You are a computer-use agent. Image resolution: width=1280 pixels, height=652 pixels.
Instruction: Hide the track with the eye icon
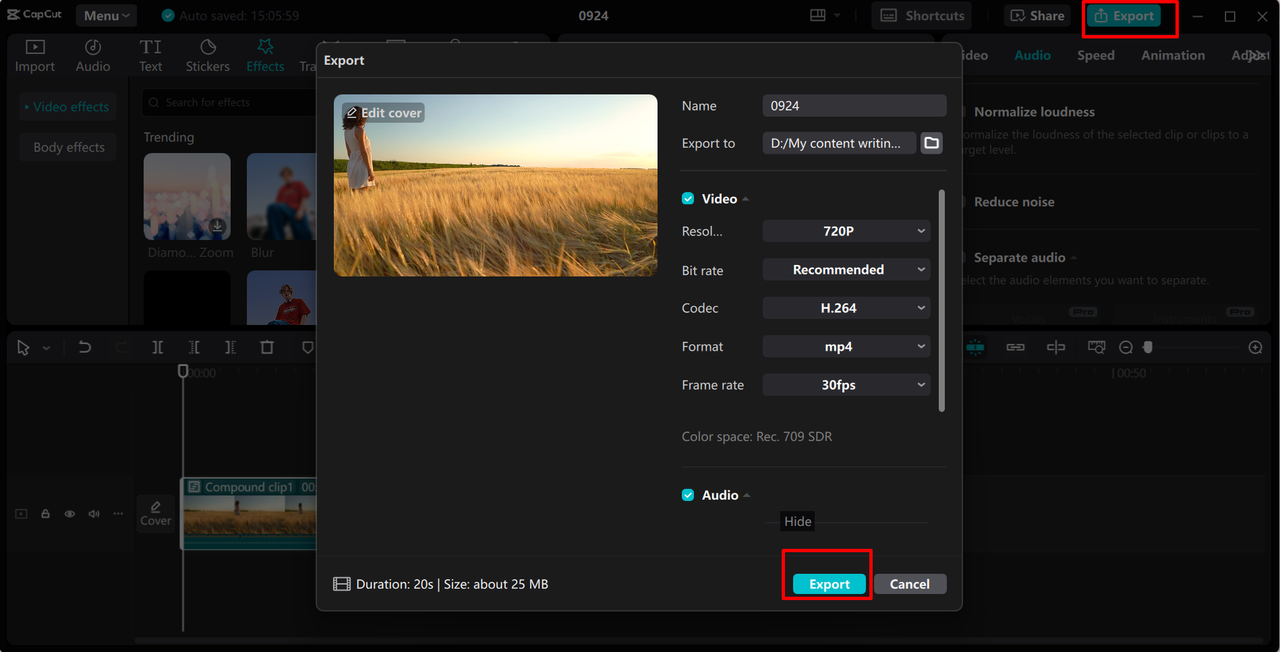pos(70,514)
